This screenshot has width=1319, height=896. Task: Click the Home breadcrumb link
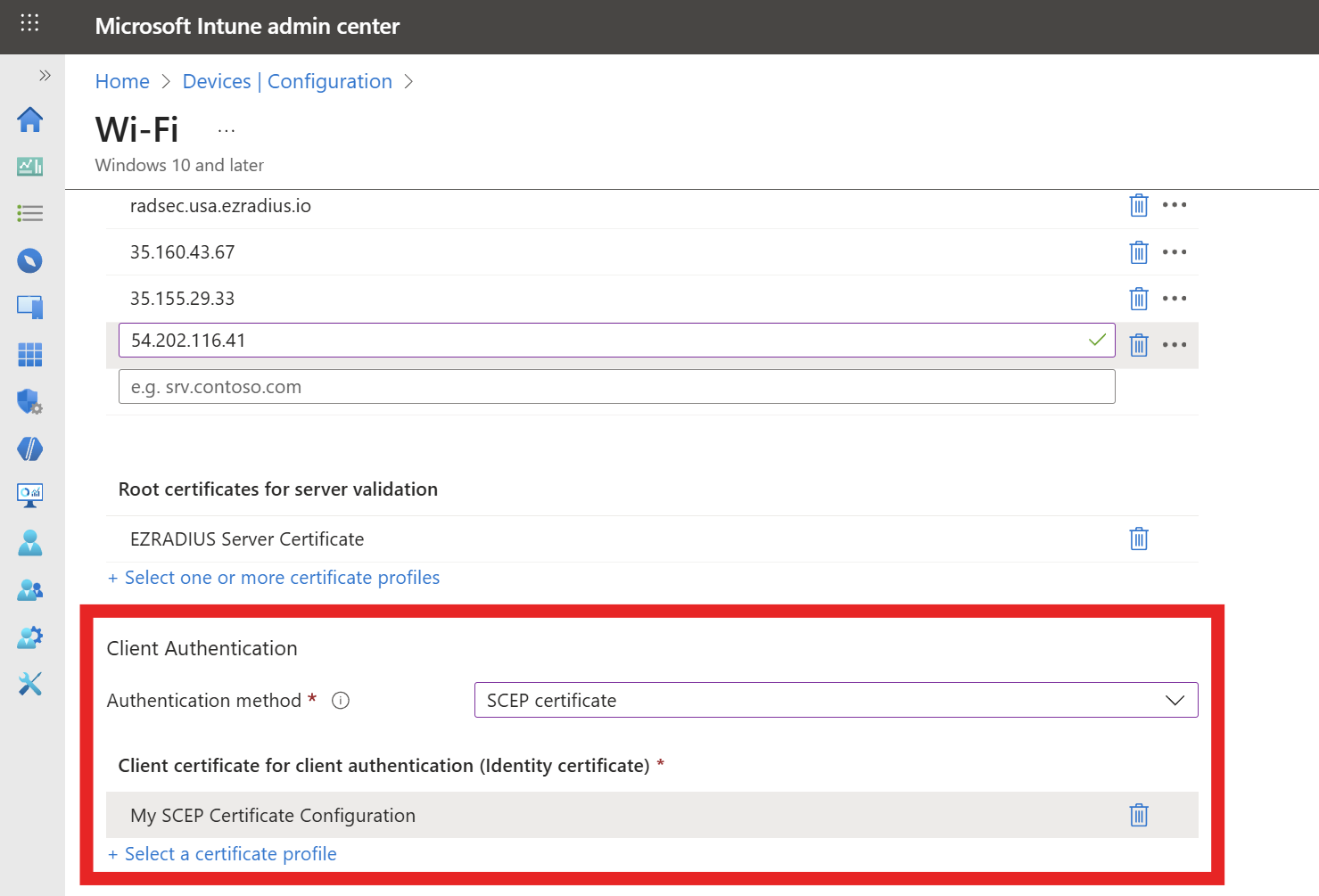tap(122, 81)
